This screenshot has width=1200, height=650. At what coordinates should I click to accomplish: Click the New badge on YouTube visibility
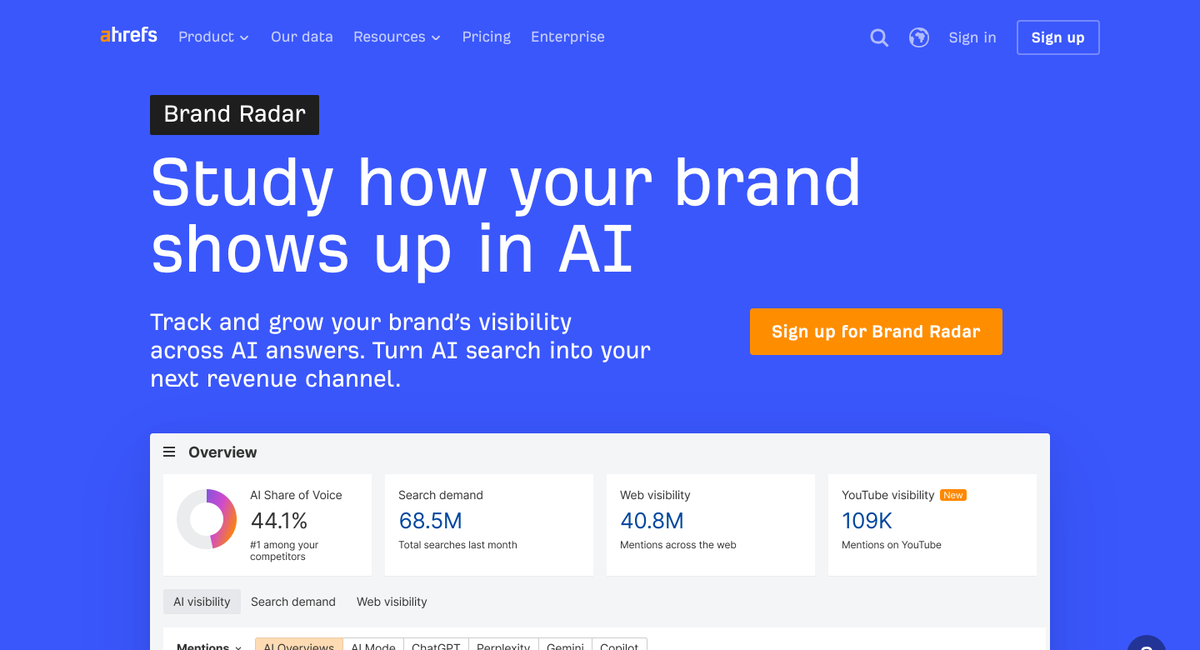pyautogui.click(x=953, y=495)
